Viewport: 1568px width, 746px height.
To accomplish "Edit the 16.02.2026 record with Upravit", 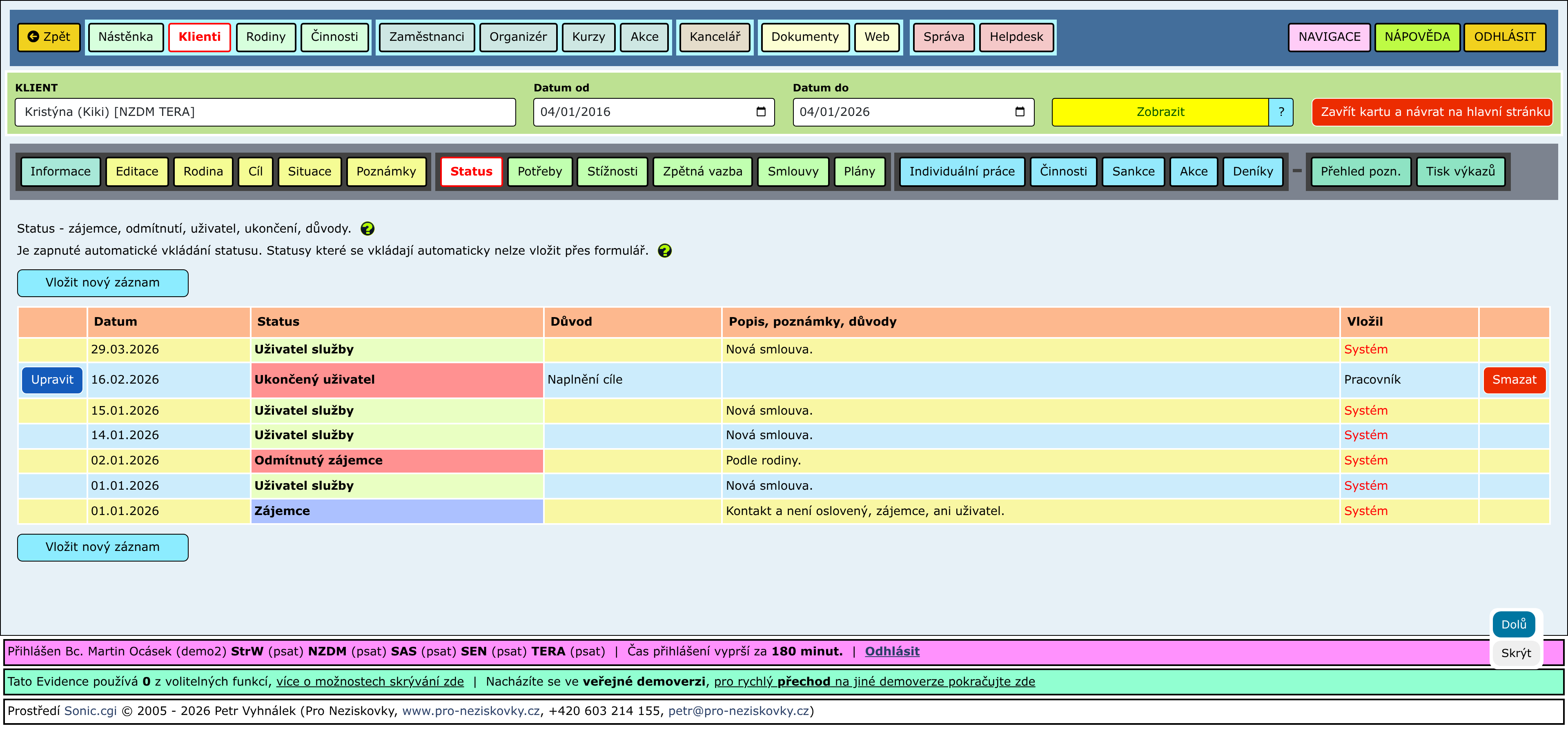I will point(52,380).
